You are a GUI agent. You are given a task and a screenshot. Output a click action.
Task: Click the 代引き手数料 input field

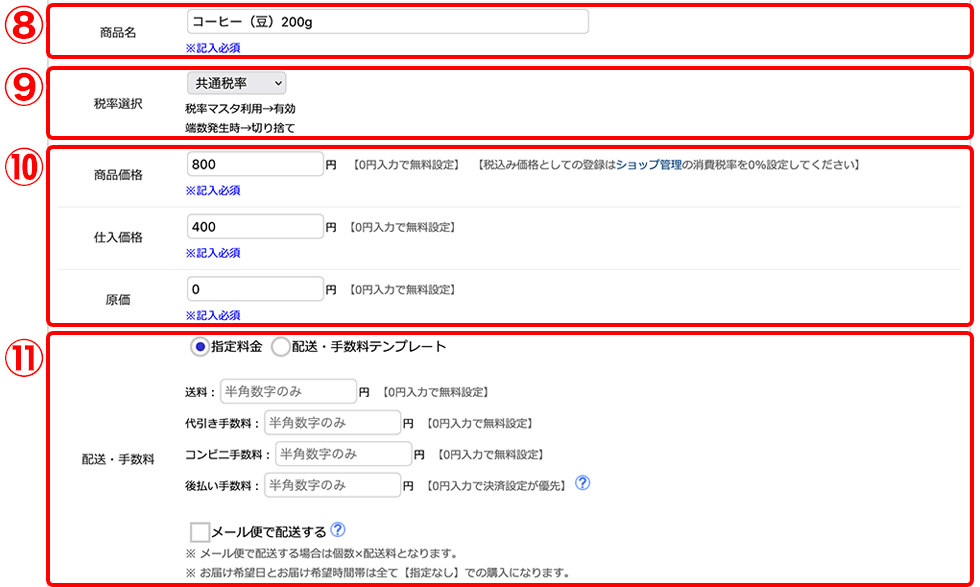[x=332, y=423]
